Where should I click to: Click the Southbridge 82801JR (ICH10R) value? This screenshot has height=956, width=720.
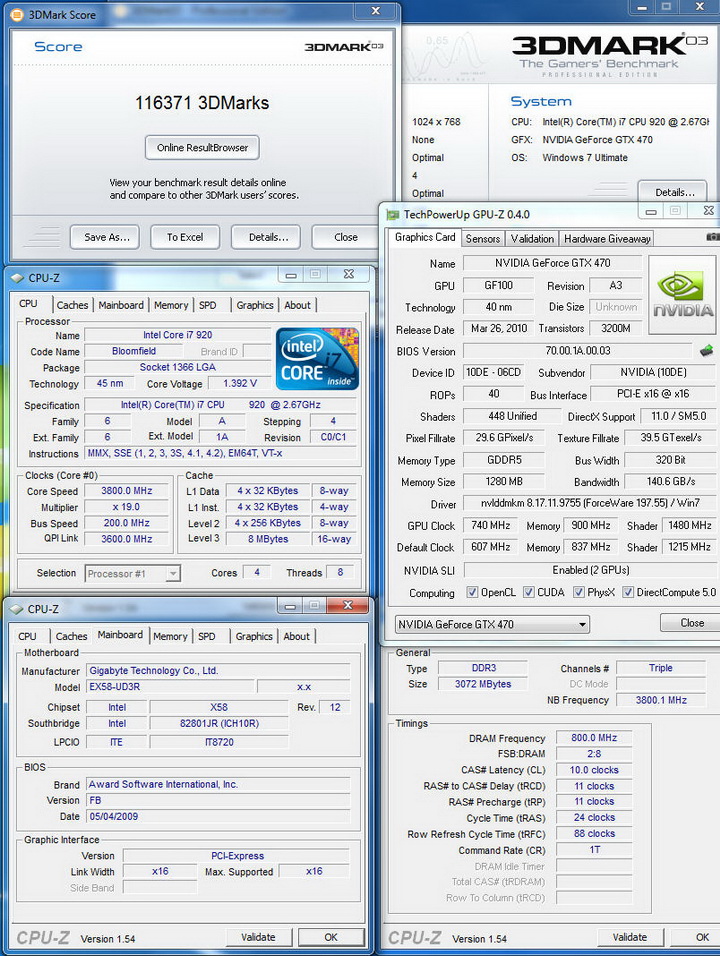click(x=219, y=724)
